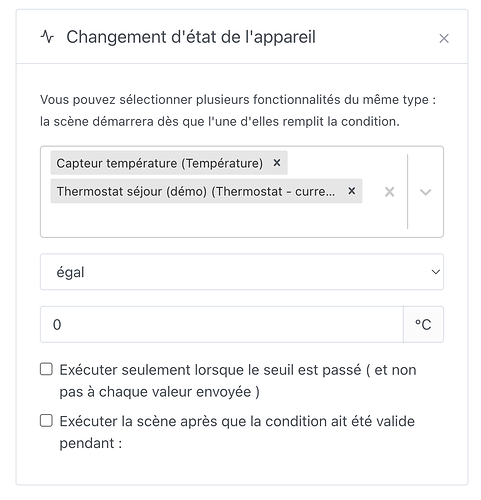The height and width of the screenshot is (500, 481).
Task: Click the activity pulse icon in header
Action: [47, 37]
